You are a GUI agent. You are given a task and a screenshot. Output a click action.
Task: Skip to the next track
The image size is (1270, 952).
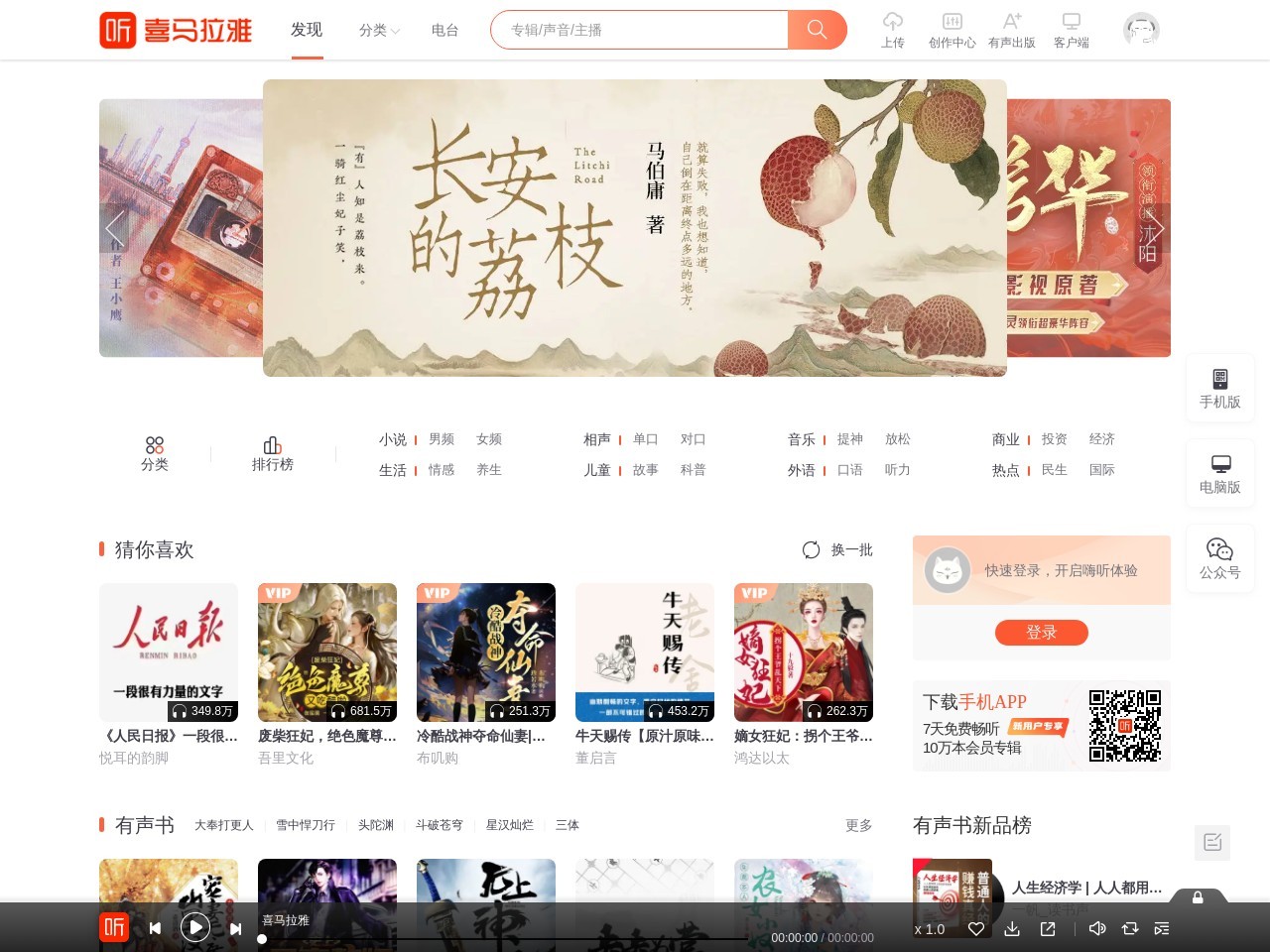(x=235, y=928)
